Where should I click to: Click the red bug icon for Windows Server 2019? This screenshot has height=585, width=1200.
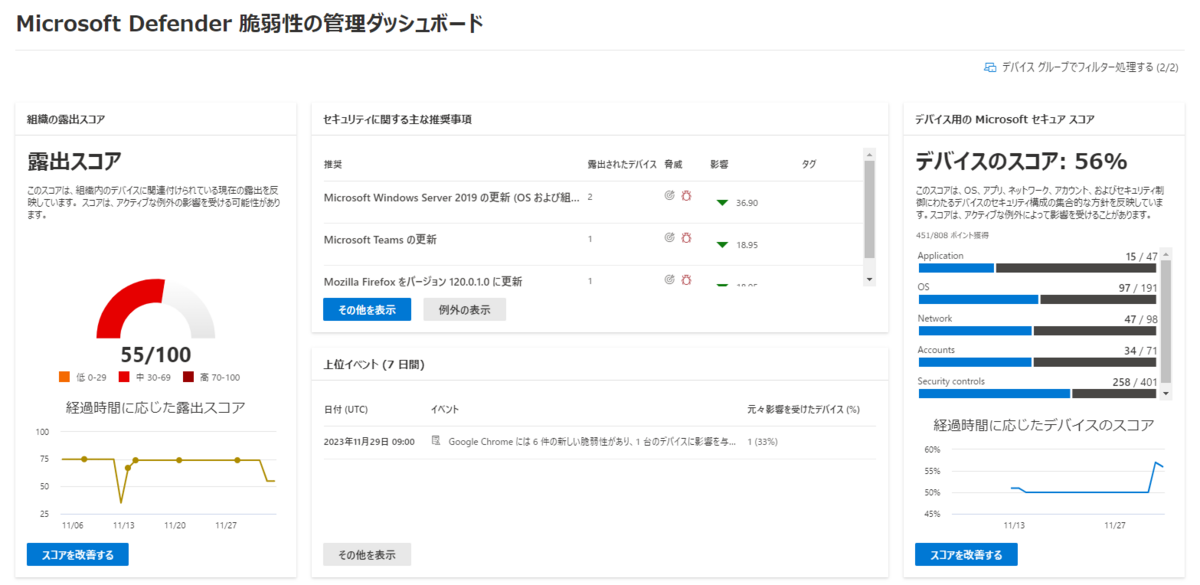pos(686,197)
